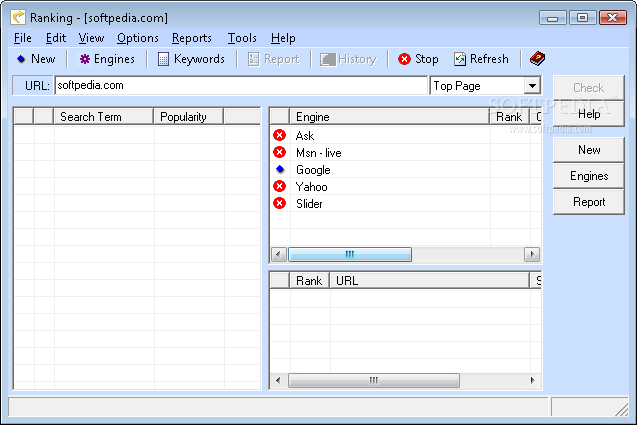Click the New side button
The height and width of the screenshot is (425, 637).
pos(588,150)
